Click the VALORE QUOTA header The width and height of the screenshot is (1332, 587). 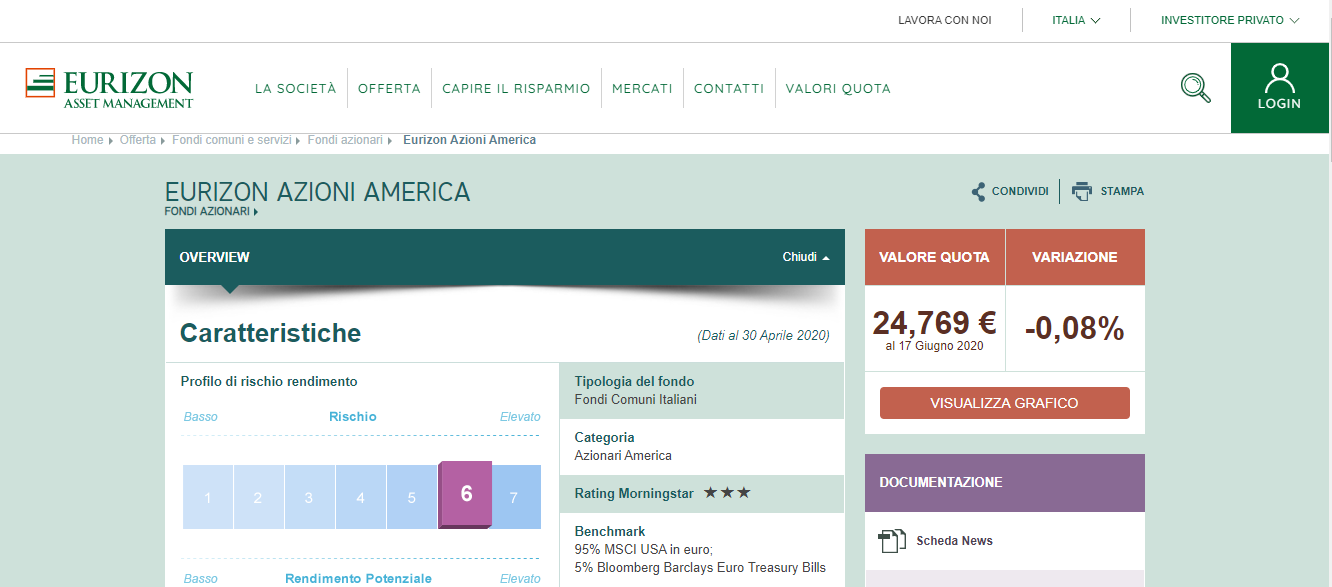(x=934, y=257)
